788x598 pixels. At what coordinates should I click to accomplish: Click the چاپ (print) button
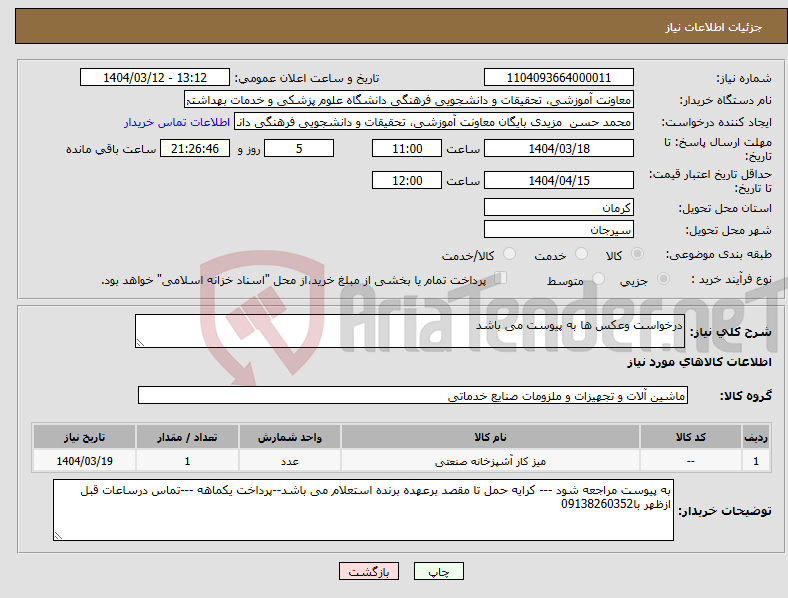[438, 571]
